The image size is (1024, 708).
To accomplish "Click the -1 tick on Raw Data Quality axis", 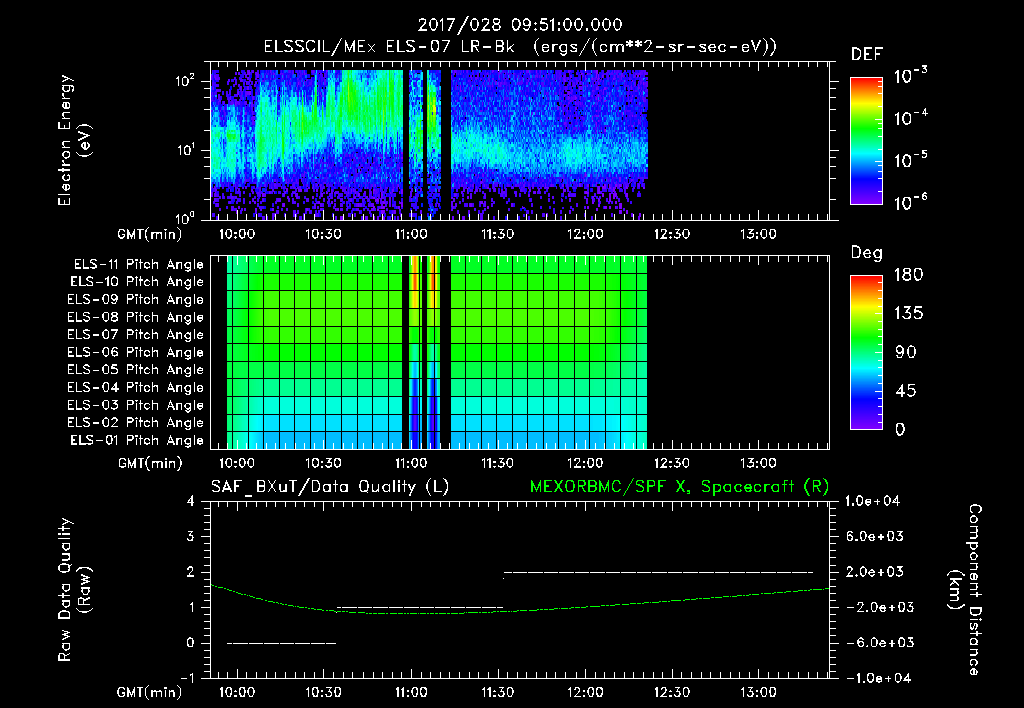I will coord(187,678).
